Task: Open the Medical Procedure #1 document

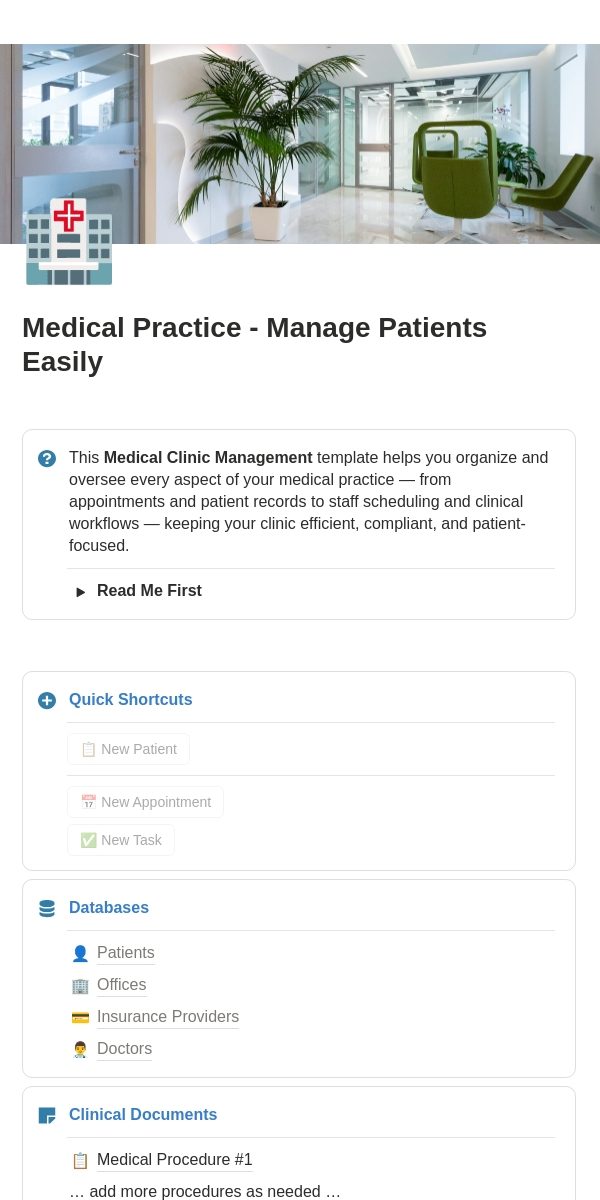Action: (175, 1160)
